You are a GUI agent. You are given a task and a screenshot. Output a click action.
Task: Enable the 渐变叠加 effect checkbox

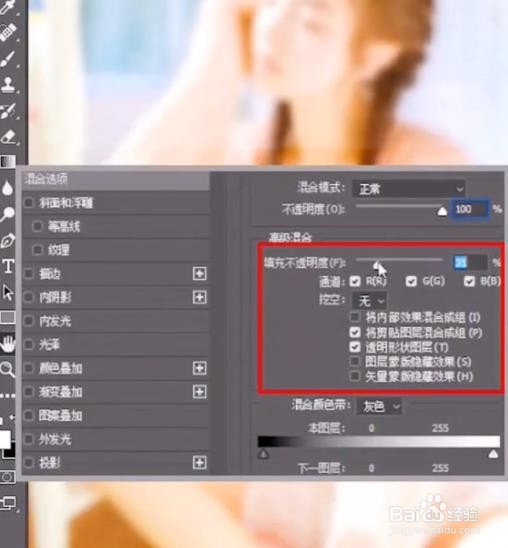pyautogui.click(x=29, y=392)
